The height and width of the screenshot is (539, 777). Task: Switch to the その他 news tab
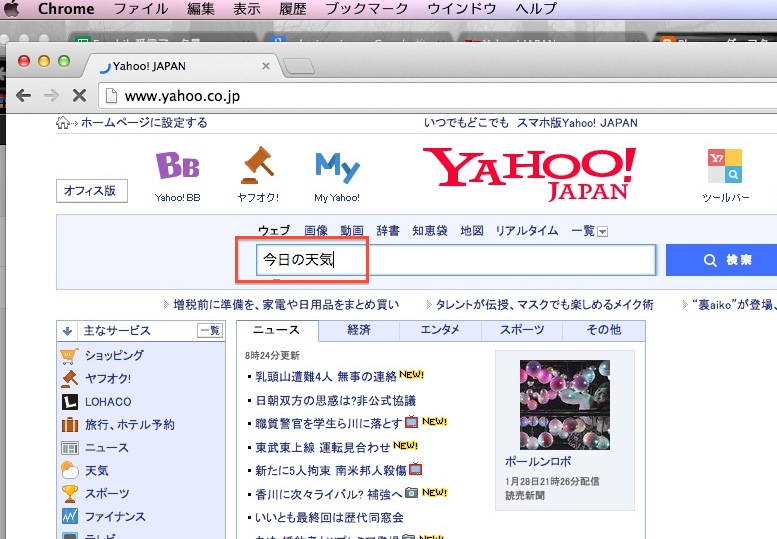(x=604, y=330)
